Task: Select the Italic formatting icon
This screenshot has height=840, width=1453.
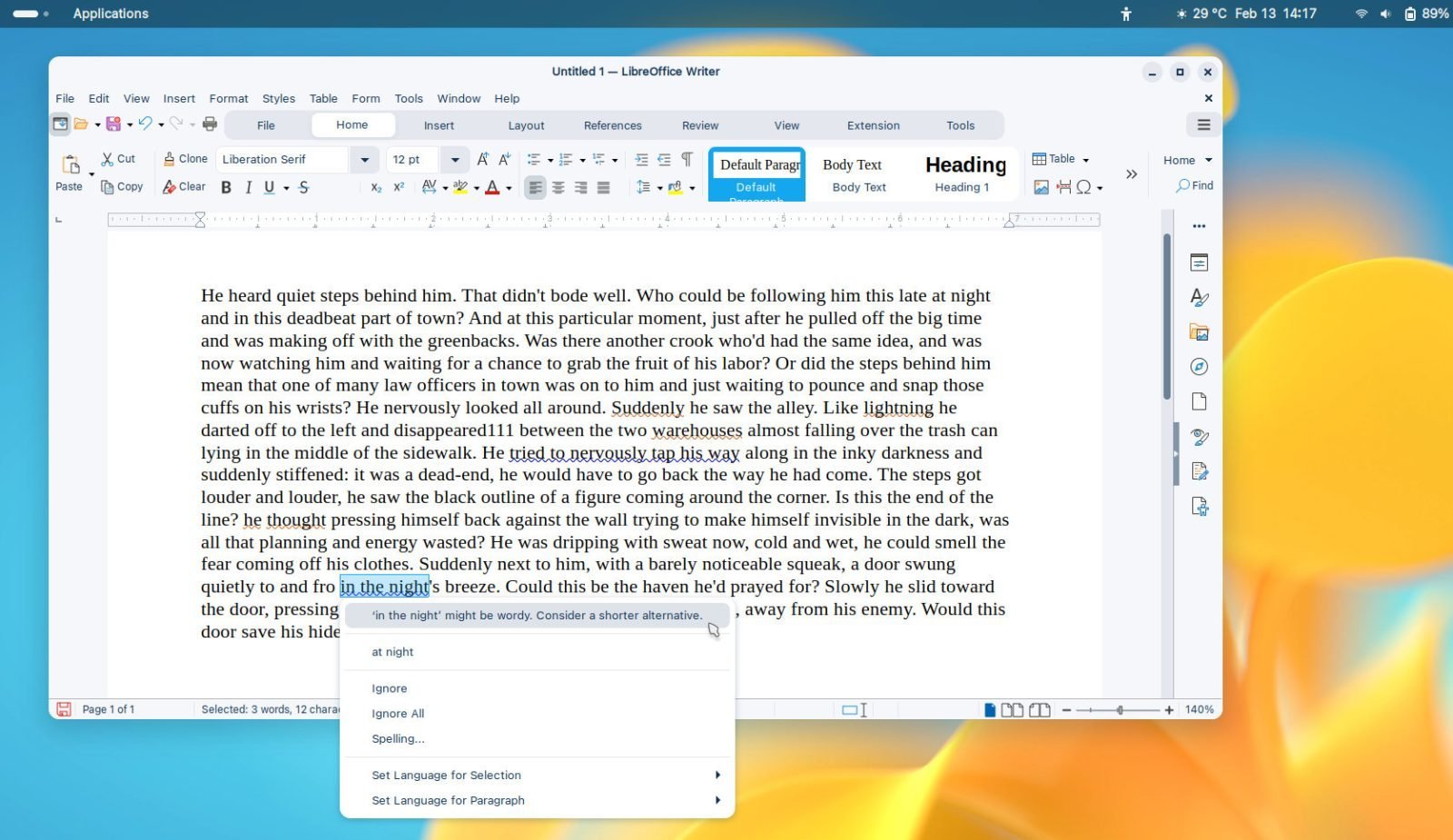Action: (248, 188)
